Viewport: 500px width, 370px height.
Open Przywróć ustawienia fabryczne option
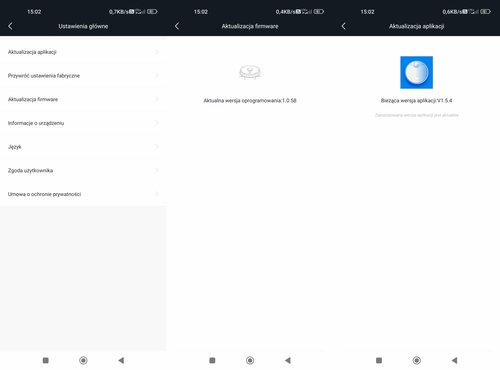coord(83,76)
